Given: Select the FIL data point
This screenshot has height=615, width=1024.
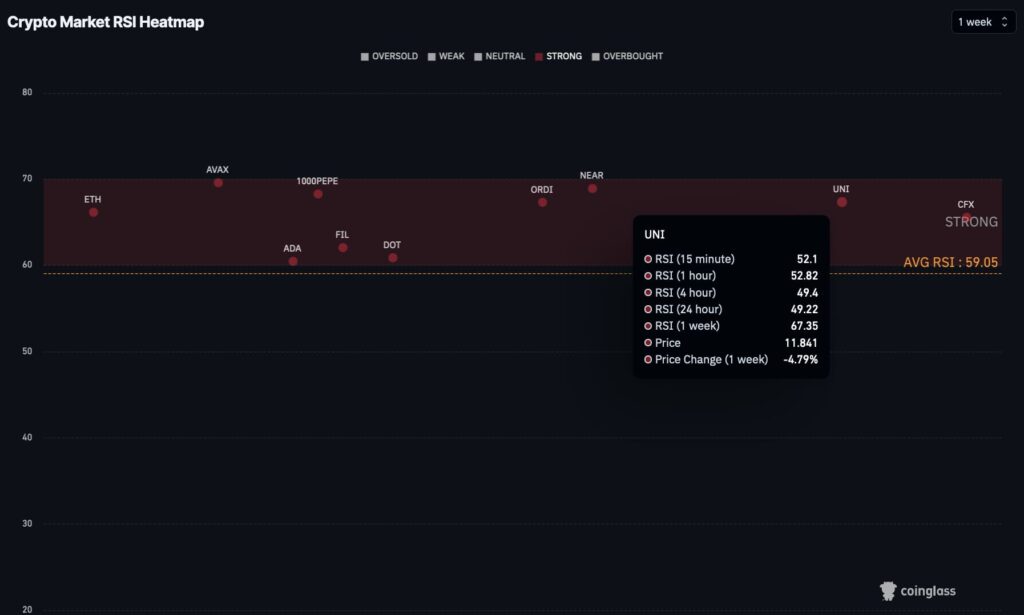Looking at the screenshot, I should (x=343, y=247).
